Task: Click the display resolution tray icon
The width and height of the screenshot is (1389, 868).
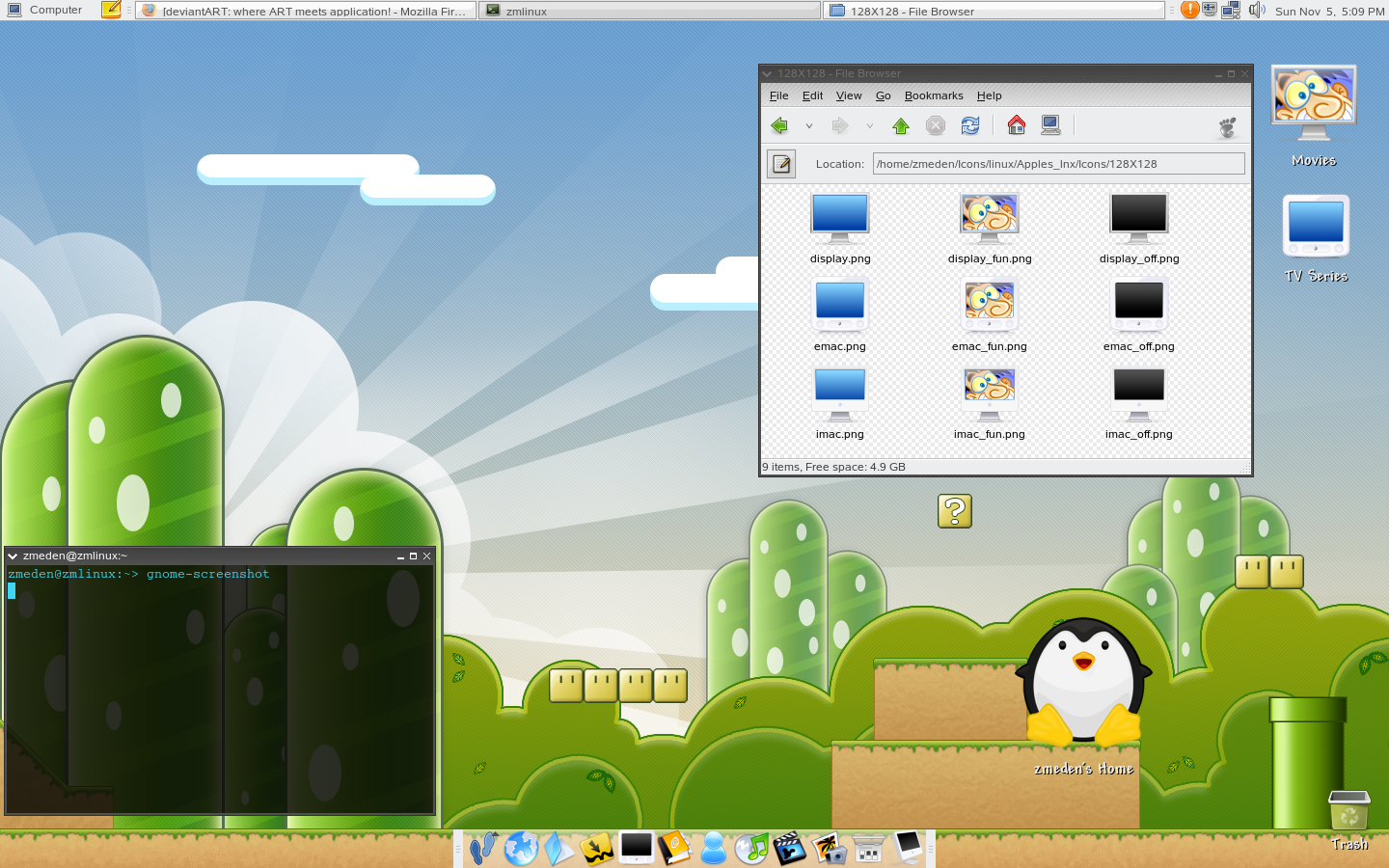Action: click(x=1210, y=11)
